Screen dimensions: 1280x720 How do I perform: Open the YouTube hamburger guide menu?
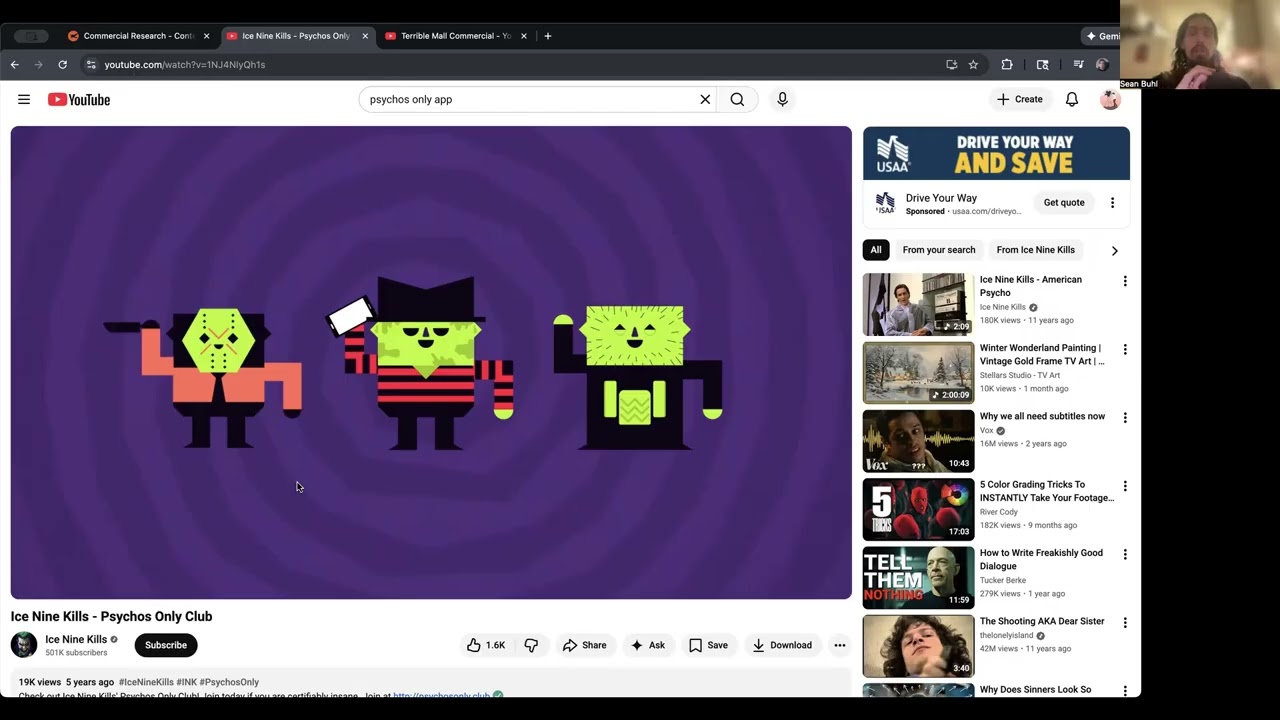[x=24, y=99]
